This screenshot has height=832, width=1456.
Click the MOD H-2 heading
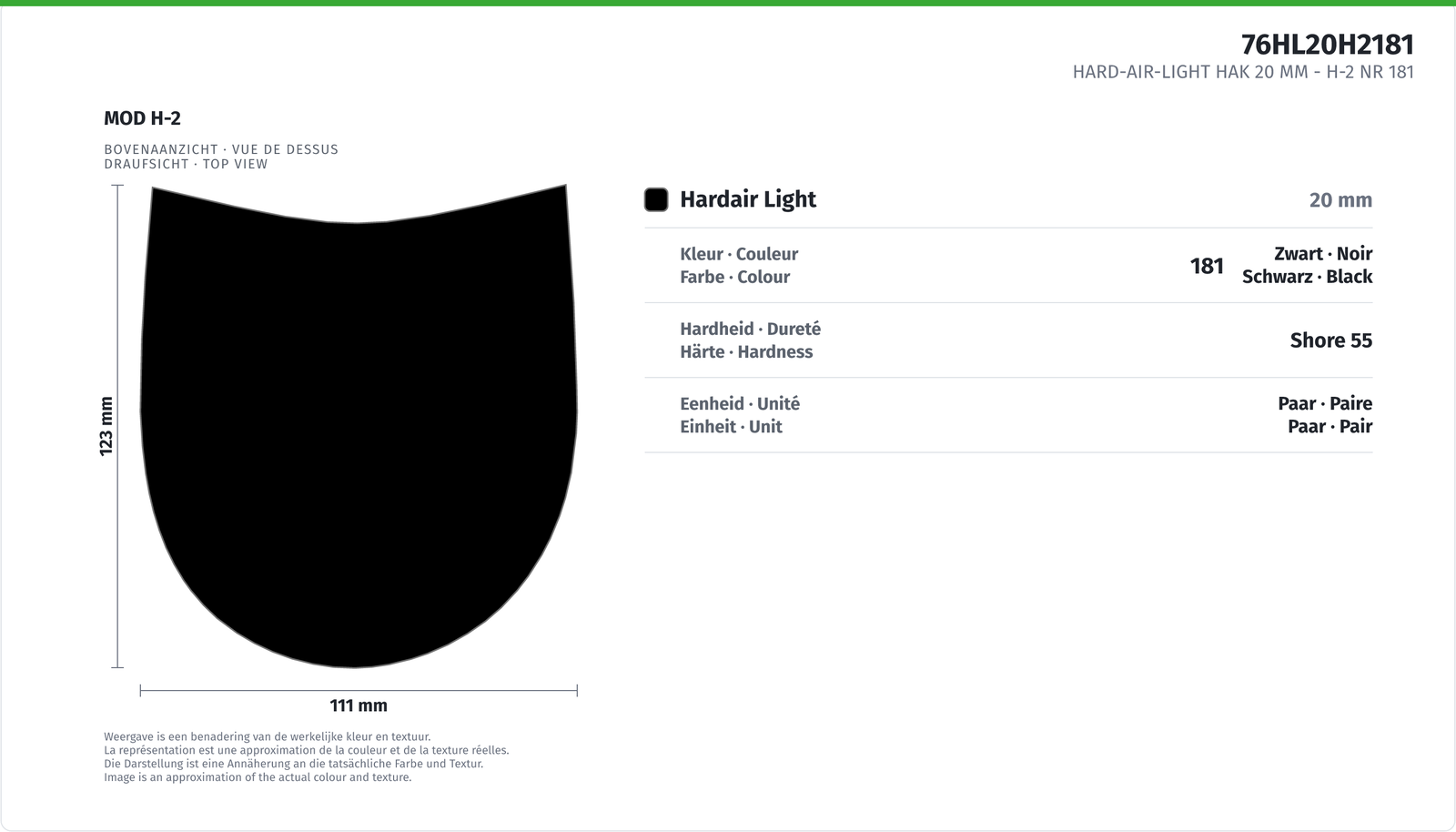[143, 118]
